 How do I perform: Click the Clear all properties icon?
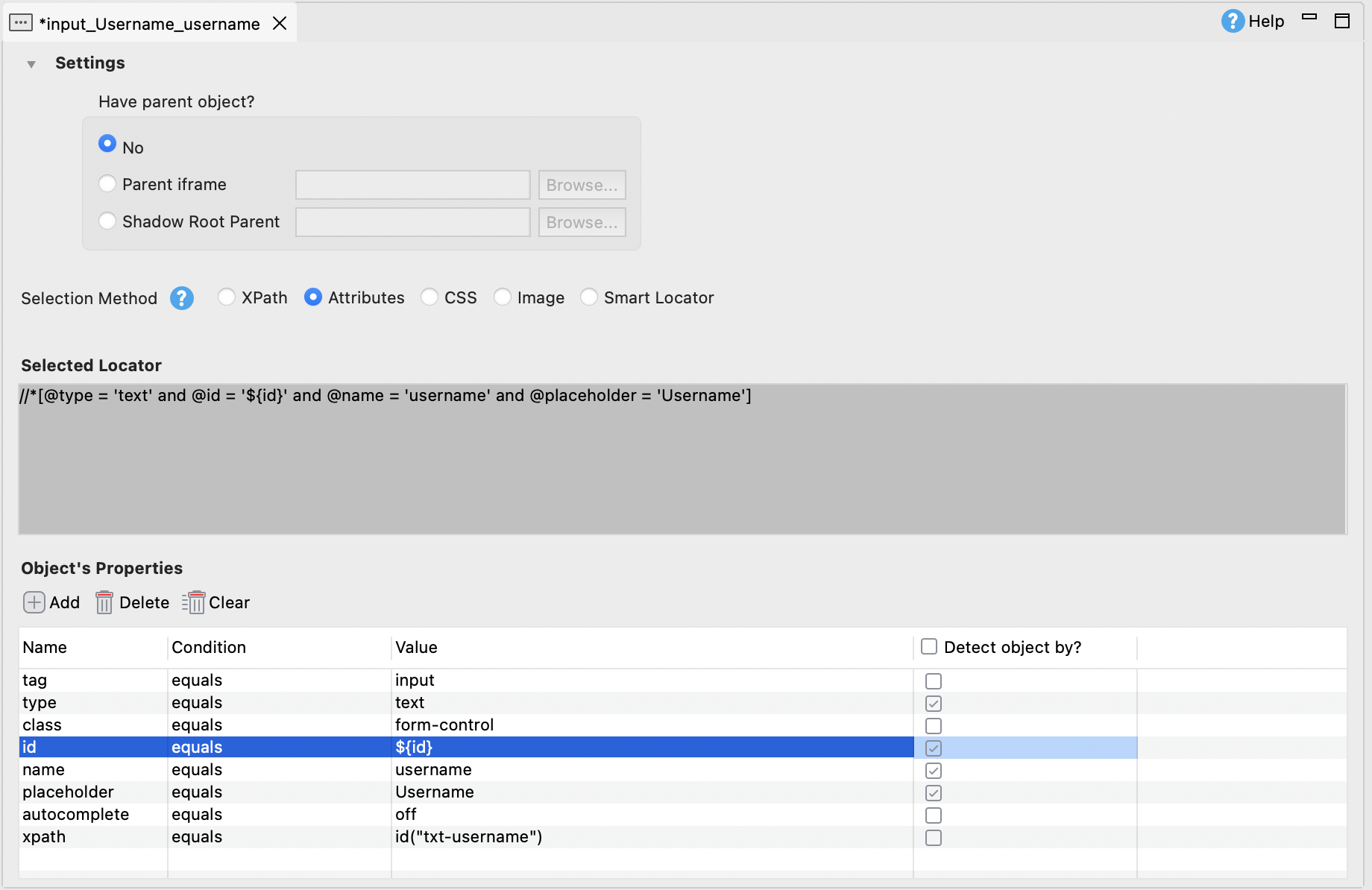point(194,602)
